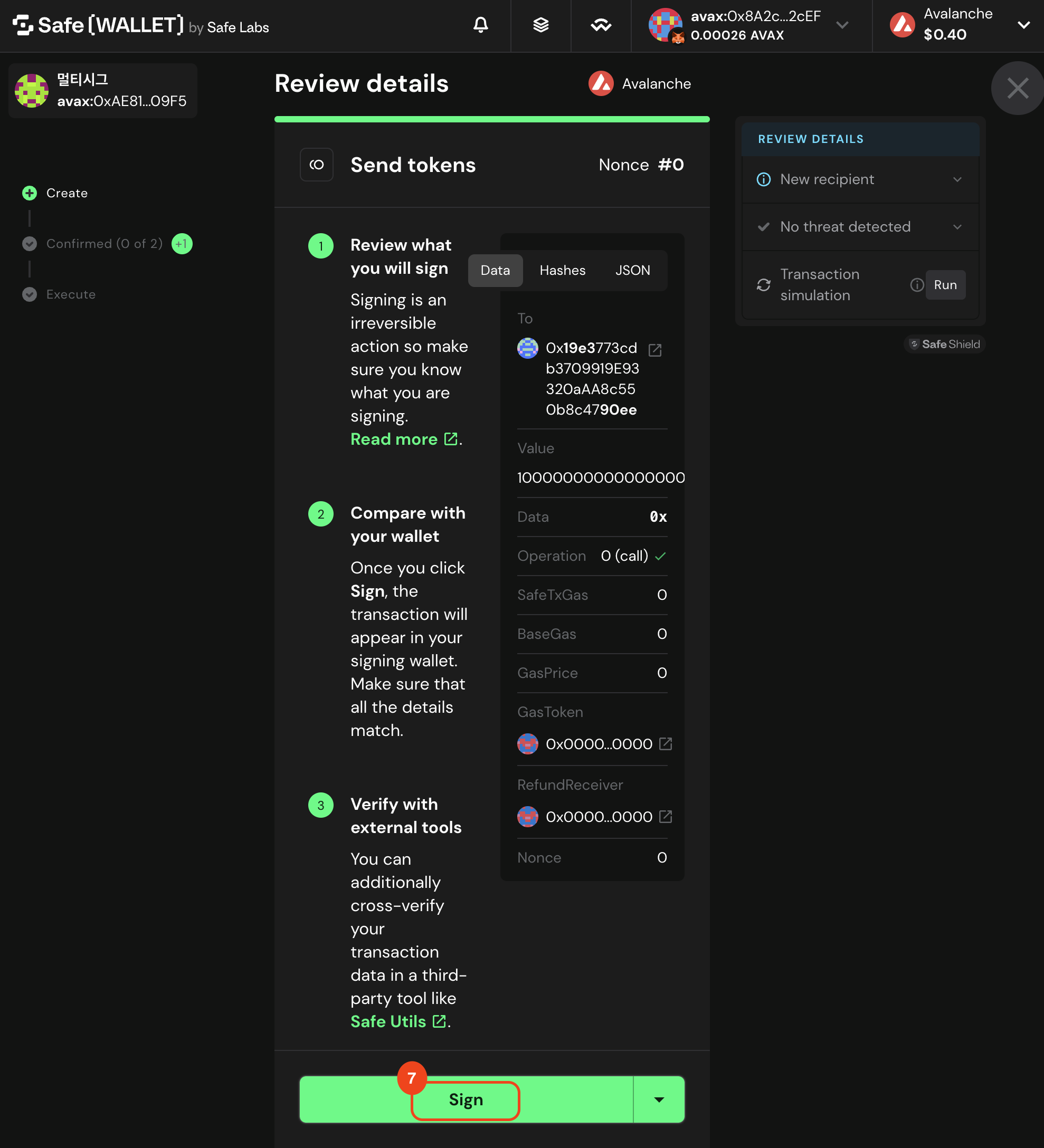The image size is (1044, 1148).
Task: Switch to the JSON tab
Action: coord(632,271)
